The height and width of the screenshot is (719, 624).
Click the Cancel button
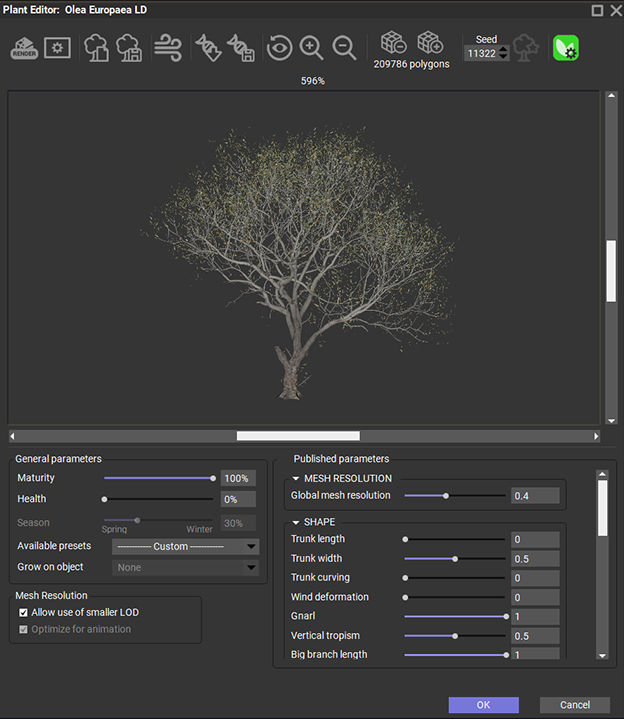(574, 705)
